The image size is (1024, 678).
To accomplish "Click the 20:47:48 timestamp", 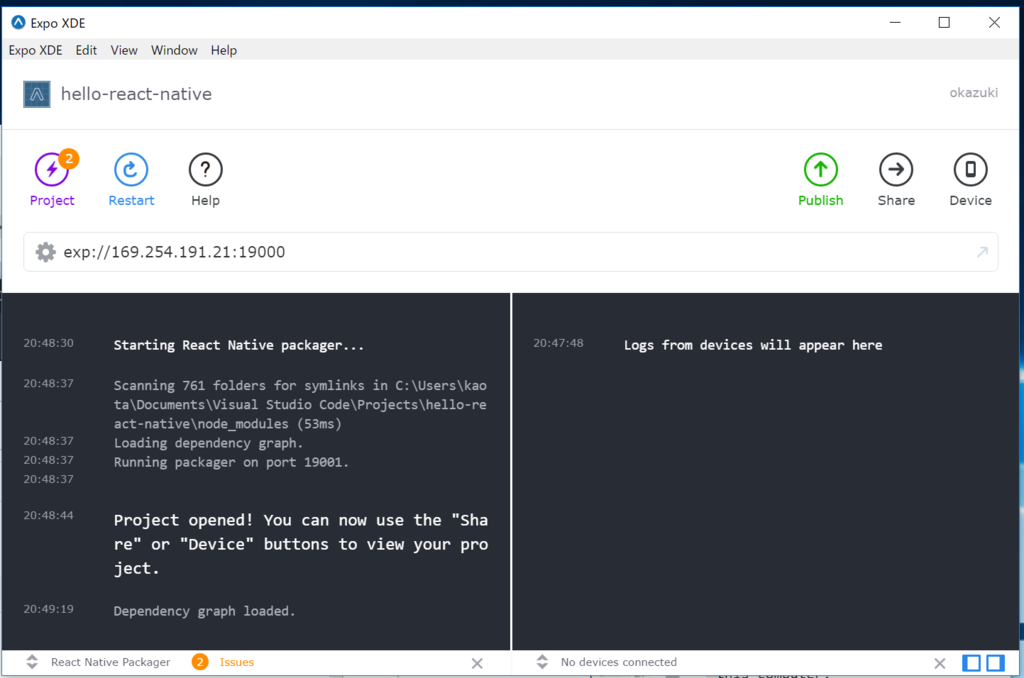I will pyautogui.click(x=558, y=343).
